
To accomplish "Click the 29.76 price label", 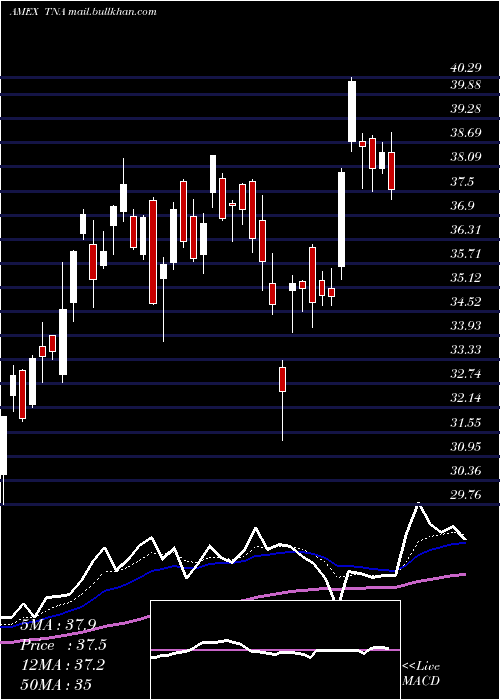I will 466,494.
